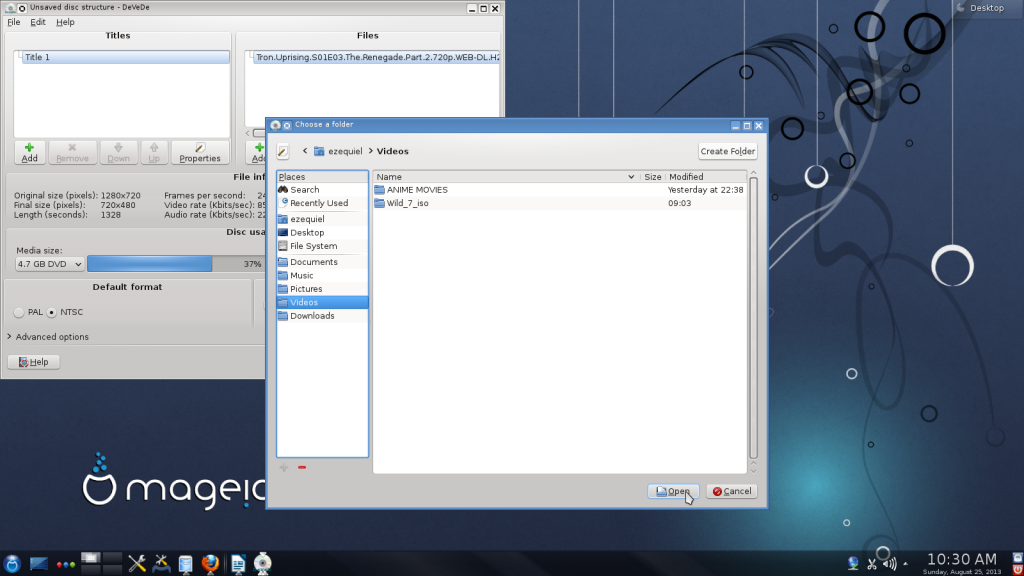Click the Open button in dialog
The width and height of the screenshot is (1024, 576).
click(673, 491)
